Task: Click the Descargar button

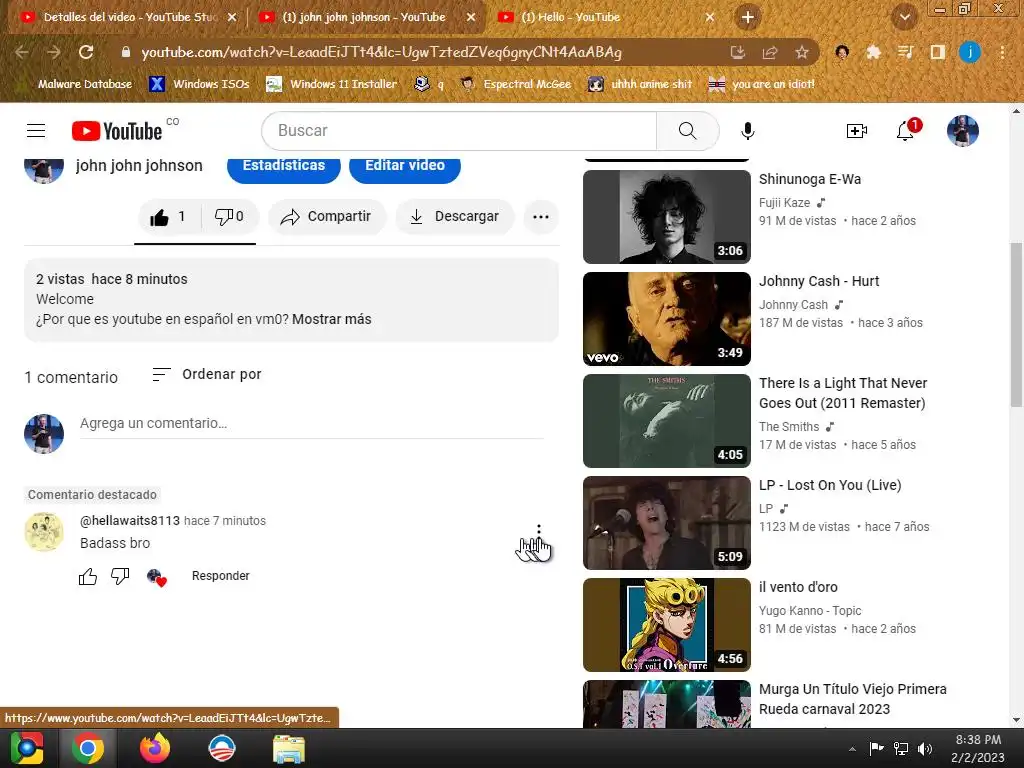Action: coord(454,217)
